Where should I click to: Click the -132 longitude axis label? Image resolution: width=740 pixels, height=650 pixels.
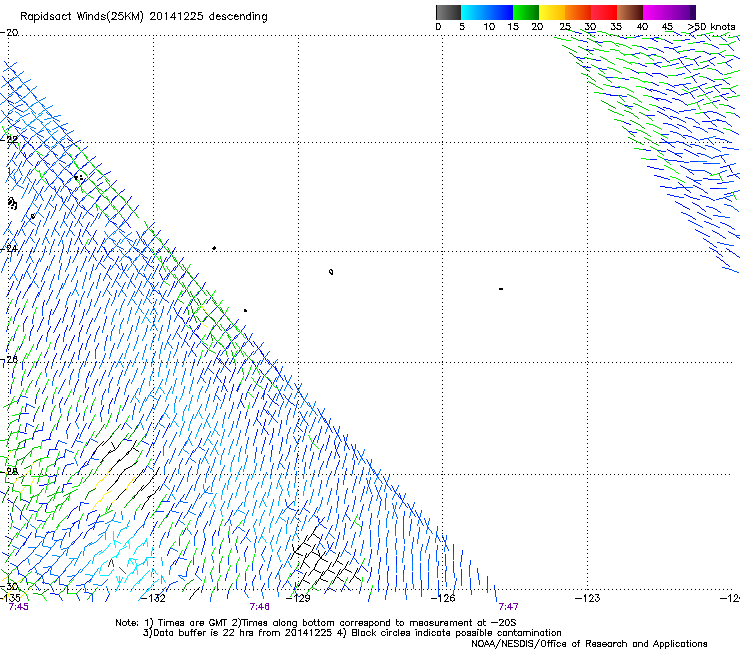point(153,598)
